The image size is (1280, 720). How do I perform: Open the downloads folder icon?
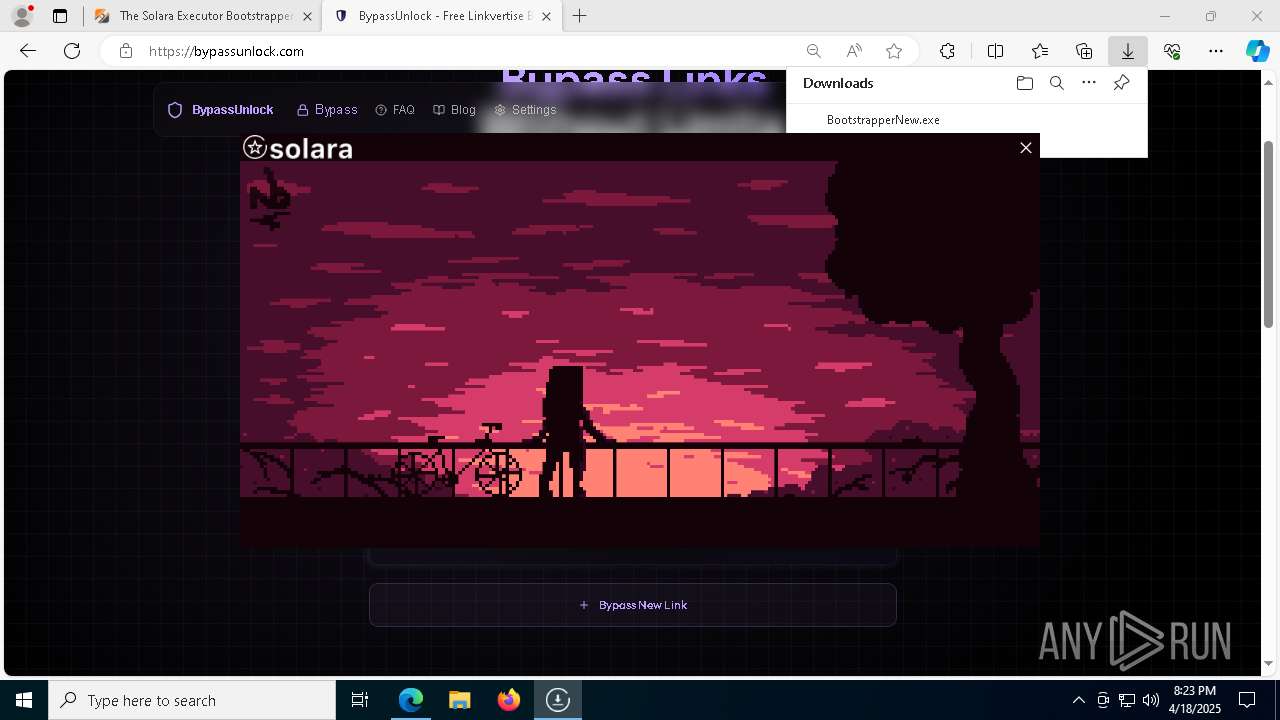coord(1024,83)
